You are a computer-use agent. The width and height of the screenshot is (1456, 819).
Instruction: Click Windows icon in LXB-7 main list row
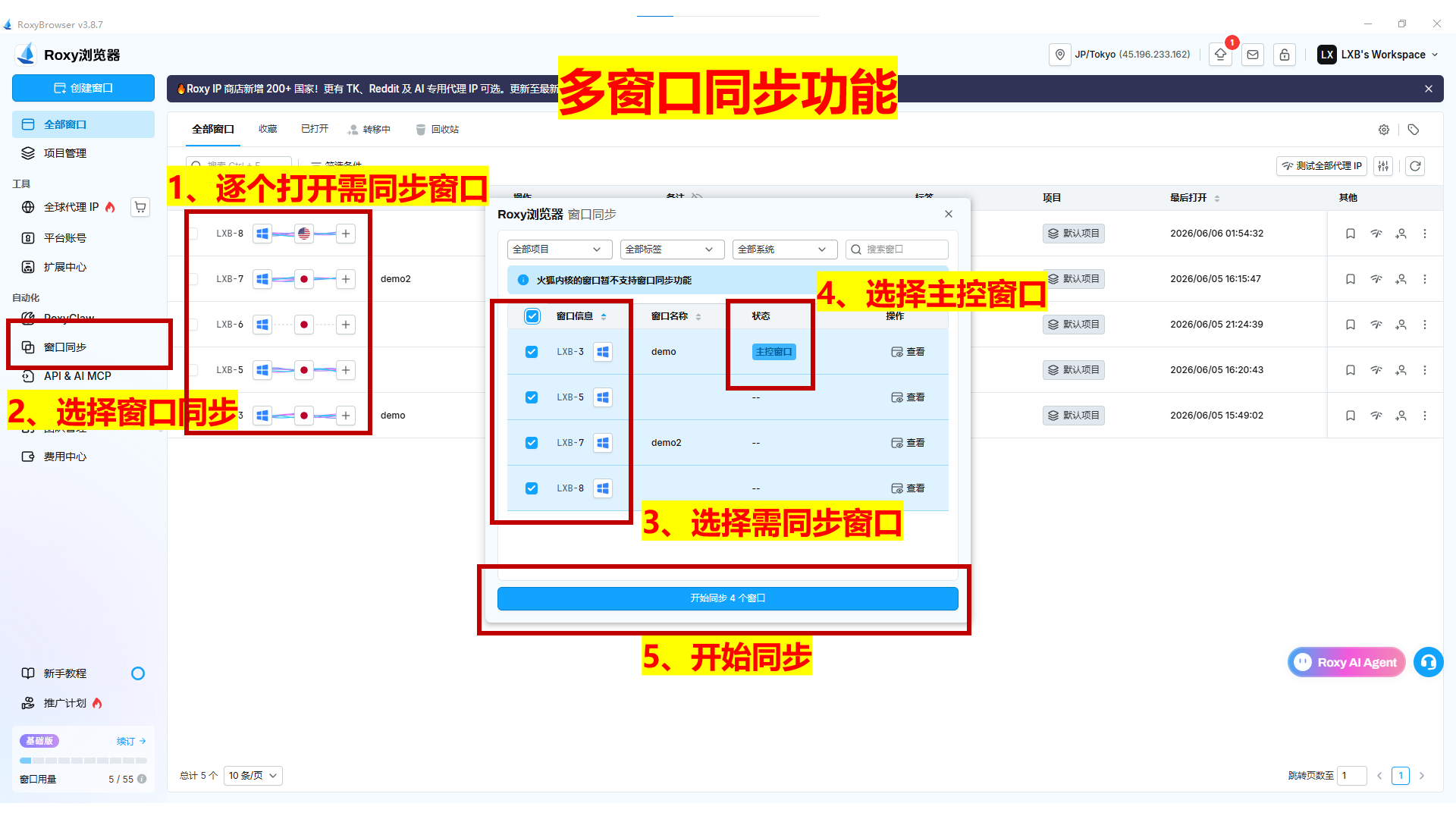click(x=262, y=279)
